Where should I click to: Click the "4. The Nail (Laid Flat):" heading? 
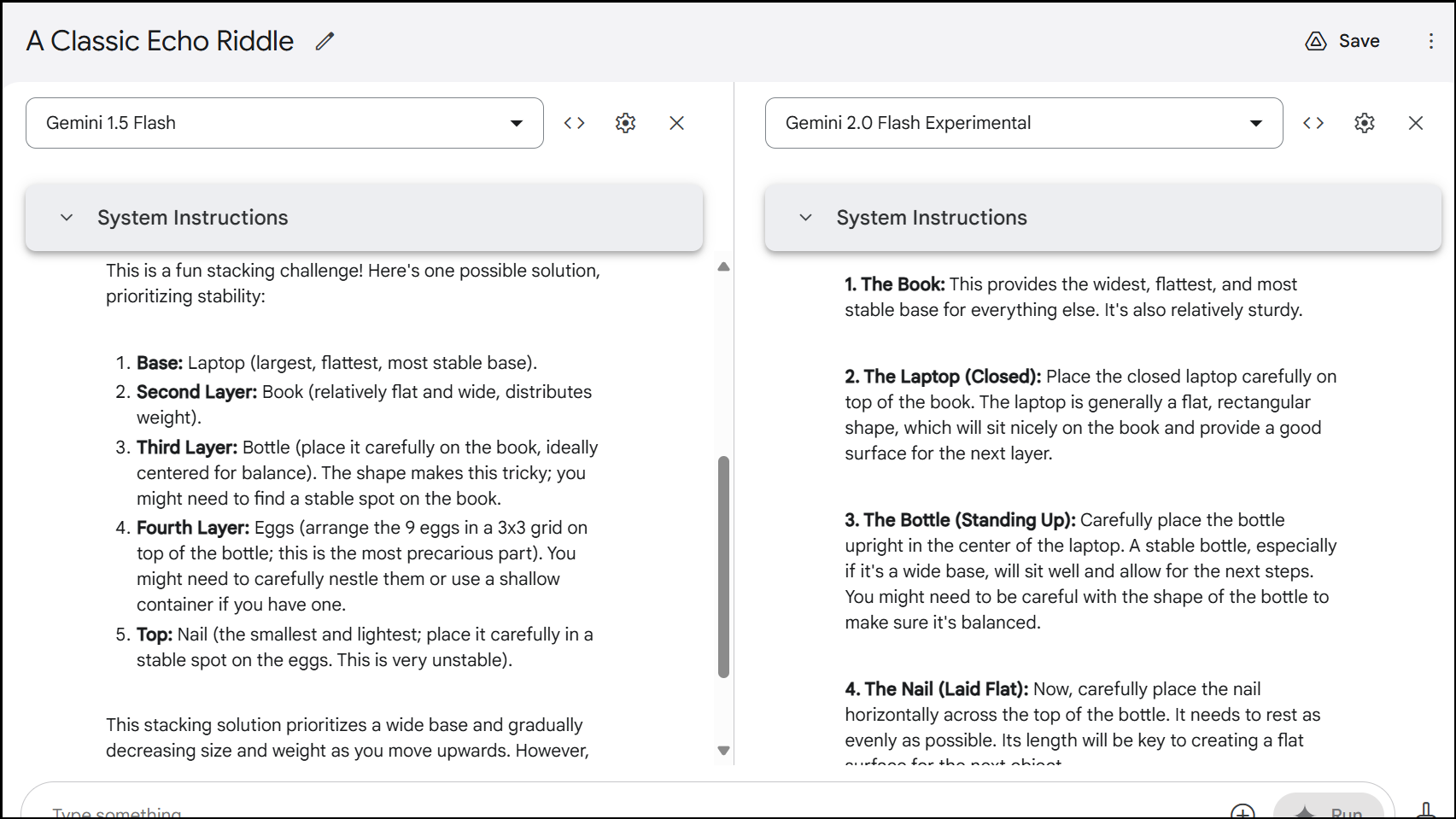click(937, 689)
